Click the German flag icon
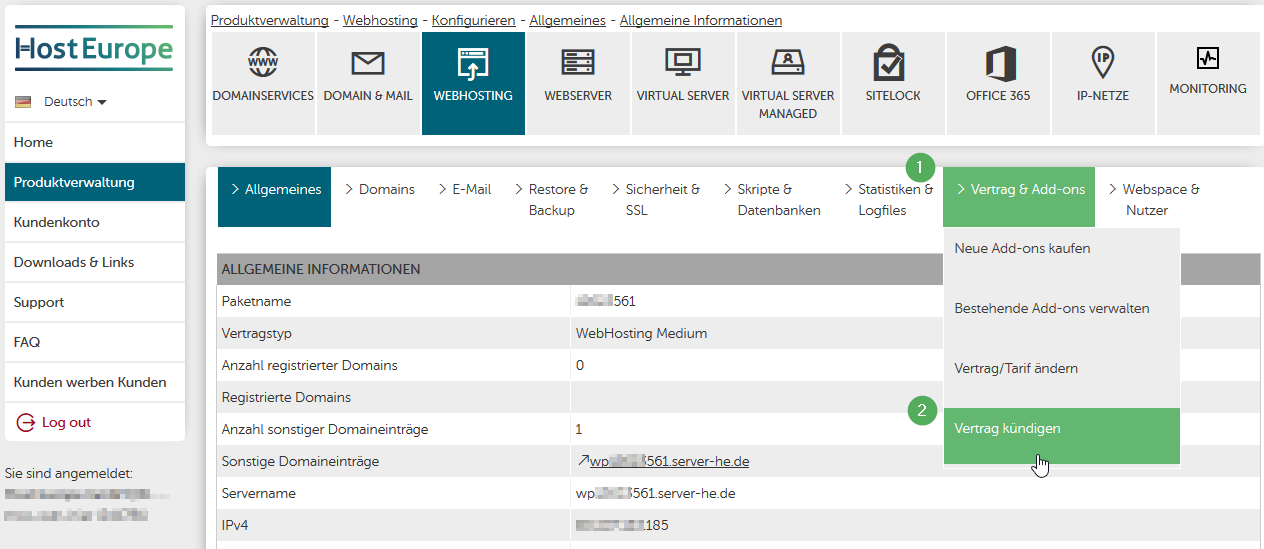The width and height of the screenshot is (1264, 549). 24,102
